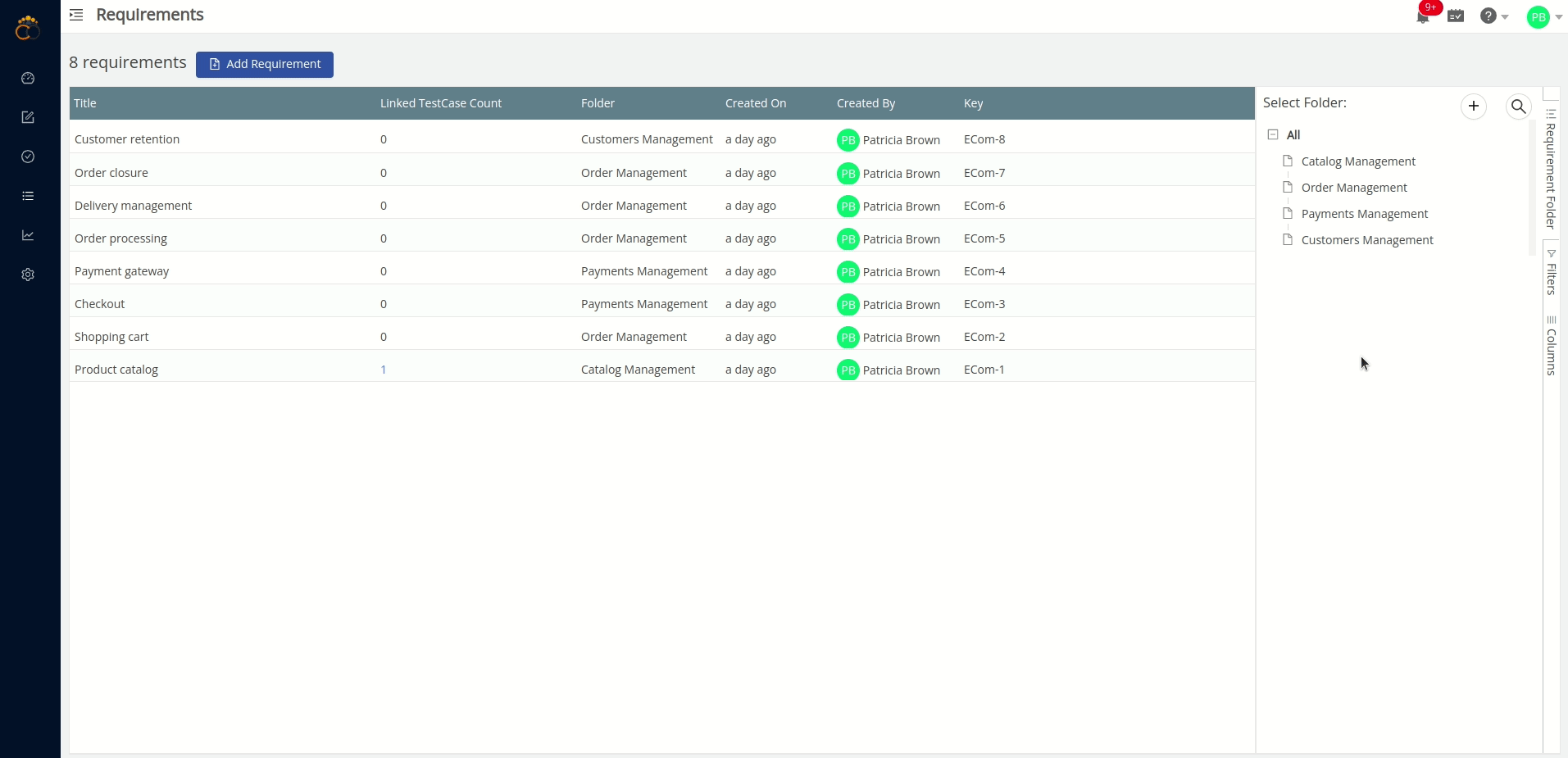This screenshot has height=758, width=1568.
Task: Open Customer retention requirement
Action: click(x=127, y=139)
